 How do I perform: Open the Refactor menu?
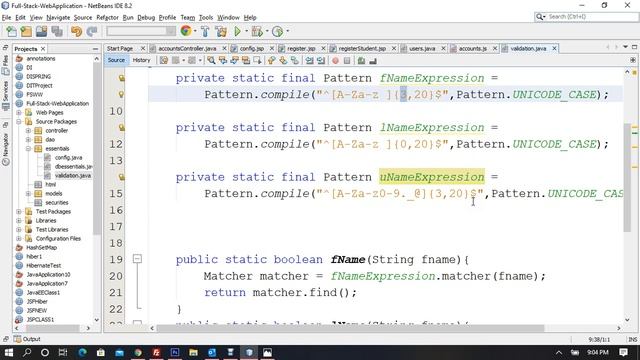click(107, 18)
